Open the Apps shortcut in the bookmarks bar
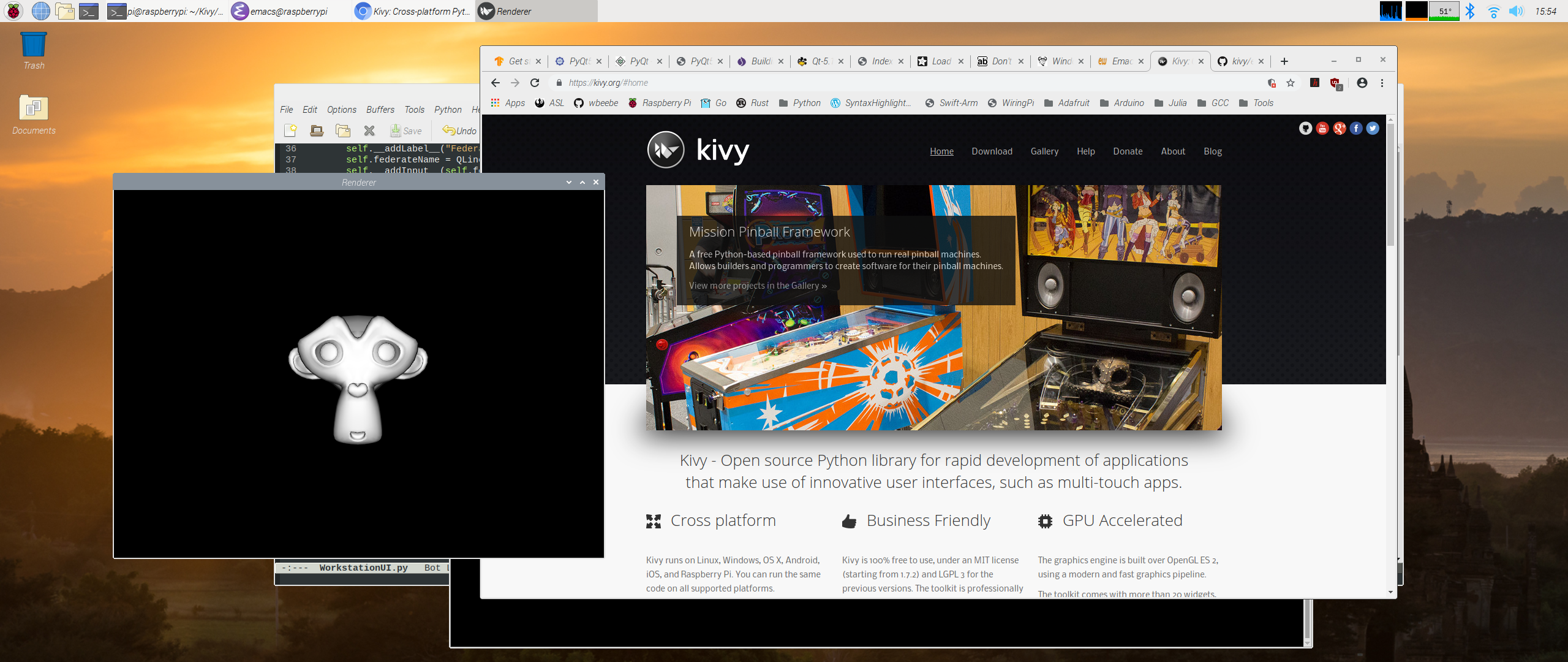Screen dimensions: 1568x662 tap(508, 103)
